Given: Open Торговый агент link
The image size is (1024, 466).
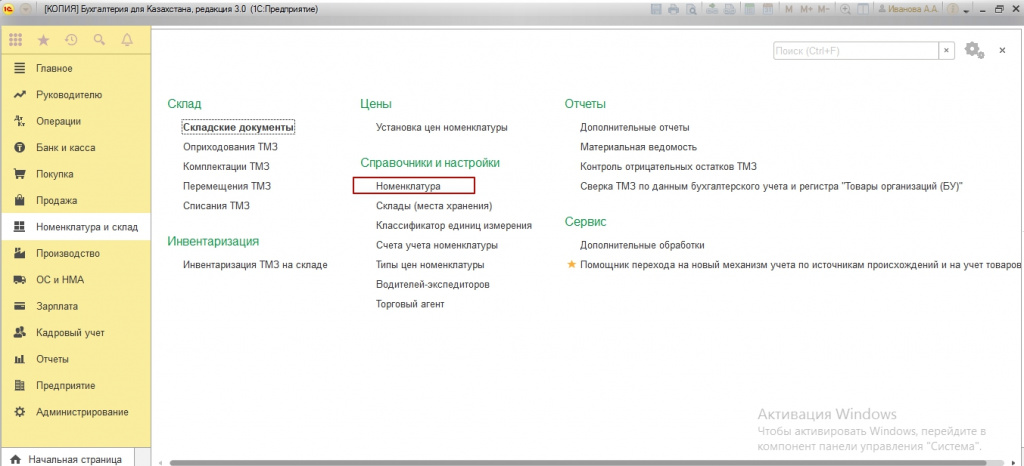Looking at the screenshot, I should [410, 304].
